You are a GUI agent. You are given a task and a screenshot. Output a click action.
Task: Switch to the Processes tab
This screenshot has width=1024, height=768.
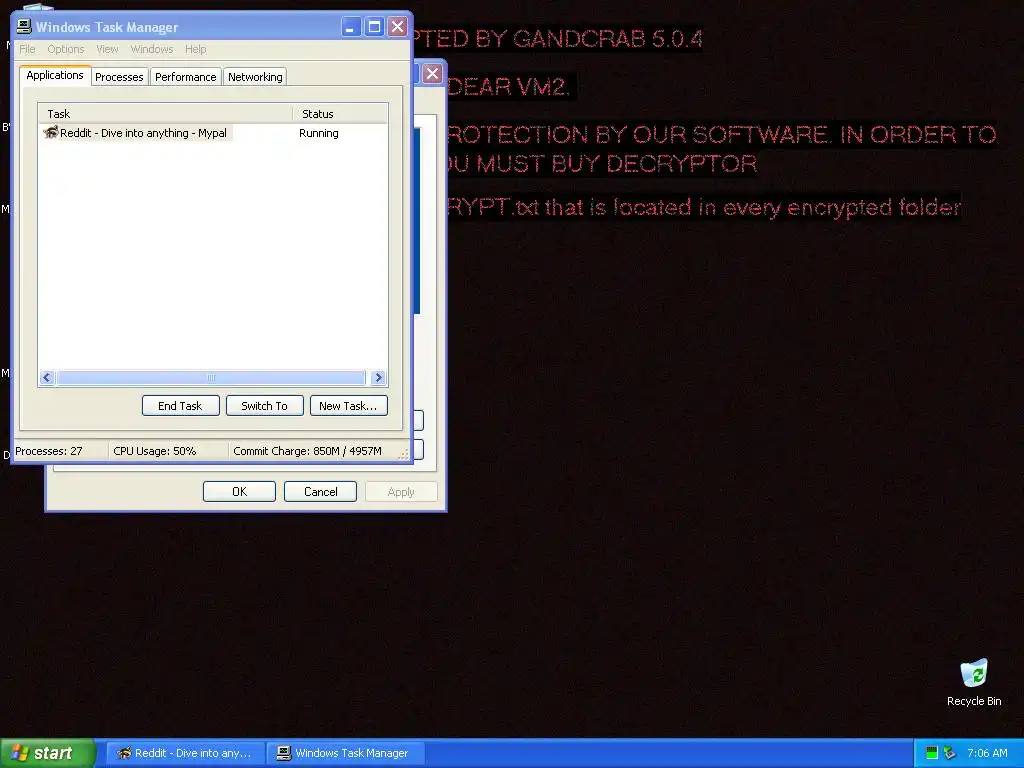tap(119, 77)
